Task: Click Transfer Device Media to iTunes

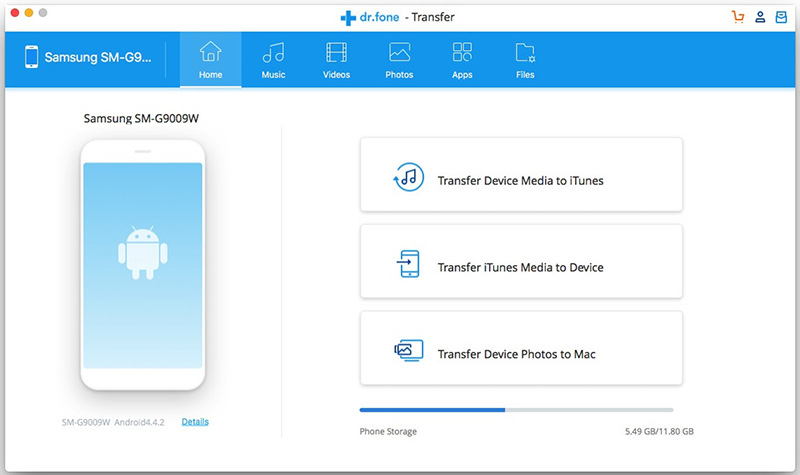Action: click(521, 174)
